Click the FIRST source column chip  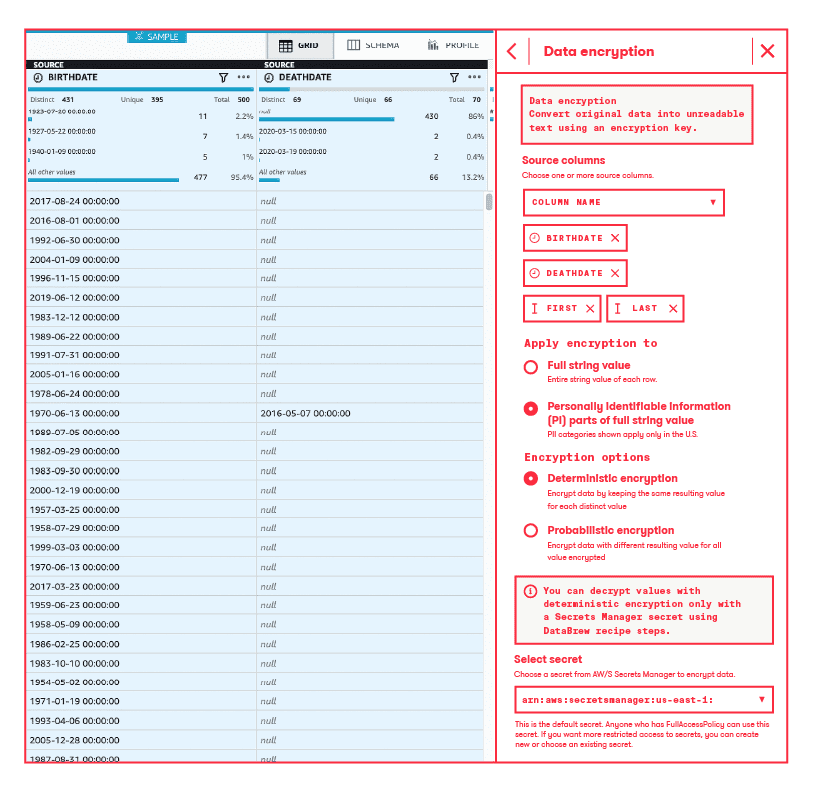[x=562, y=309]
